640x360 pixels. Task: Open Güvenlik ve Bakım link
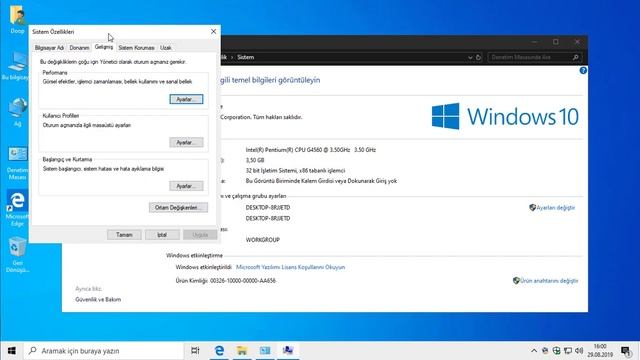pyautogui.click(x=98, y=299)
